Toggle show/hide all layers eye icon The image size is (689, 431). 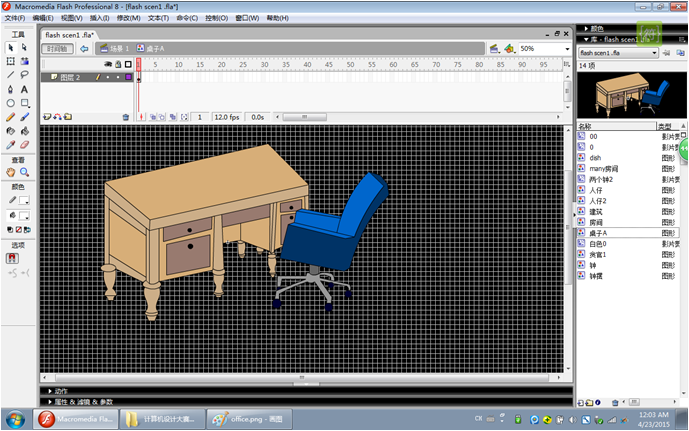click(x=107, y=64)
